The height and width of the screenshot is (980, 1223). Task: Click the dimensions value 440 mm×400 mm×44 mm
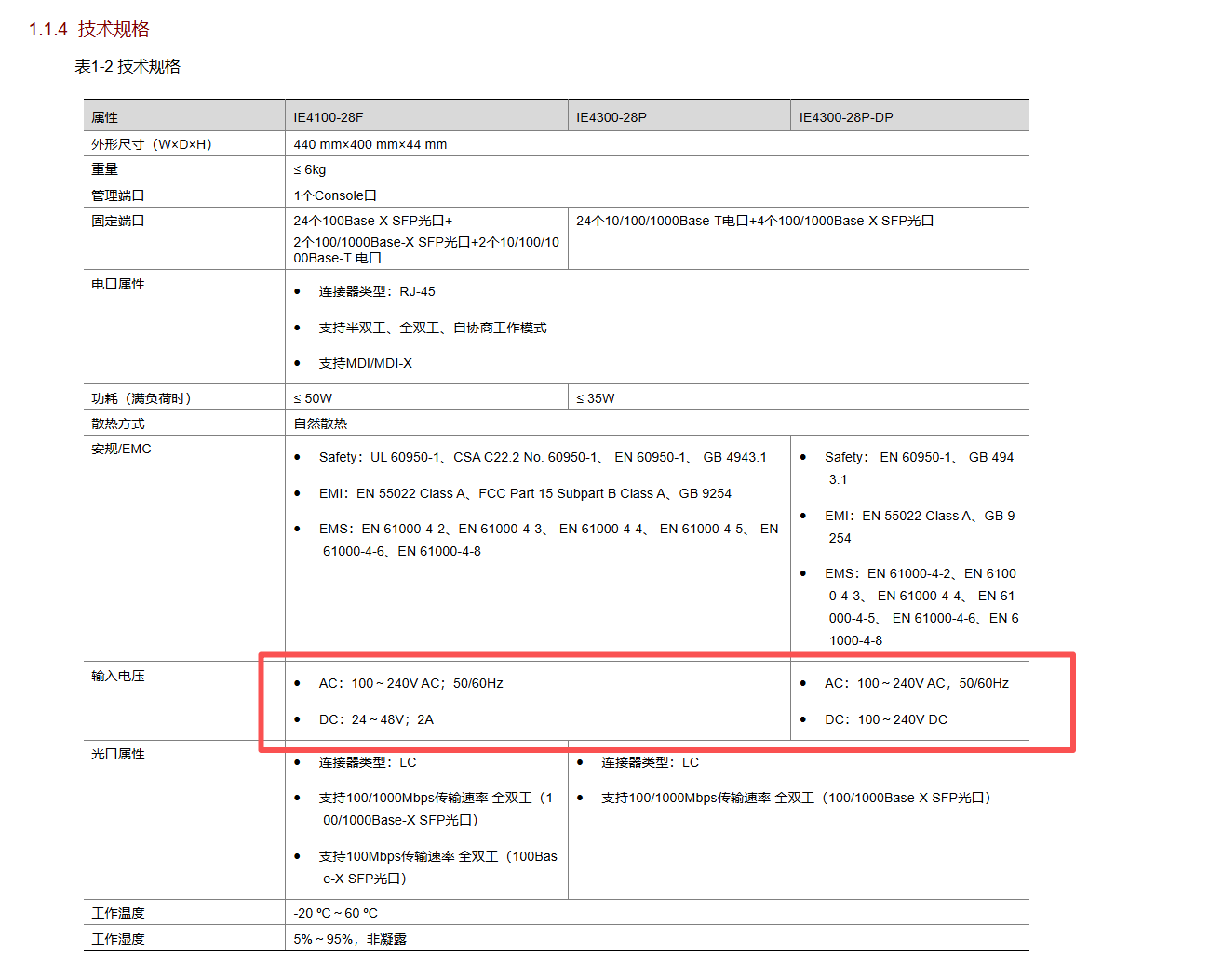click(370, 144)
